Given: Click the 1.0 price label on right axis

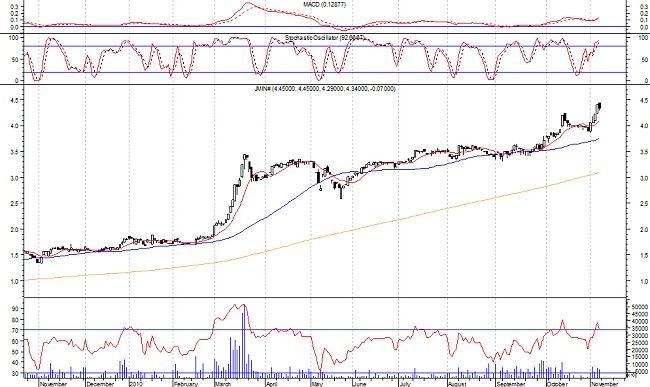Looking at the screenshot, I should coord(644,282).
